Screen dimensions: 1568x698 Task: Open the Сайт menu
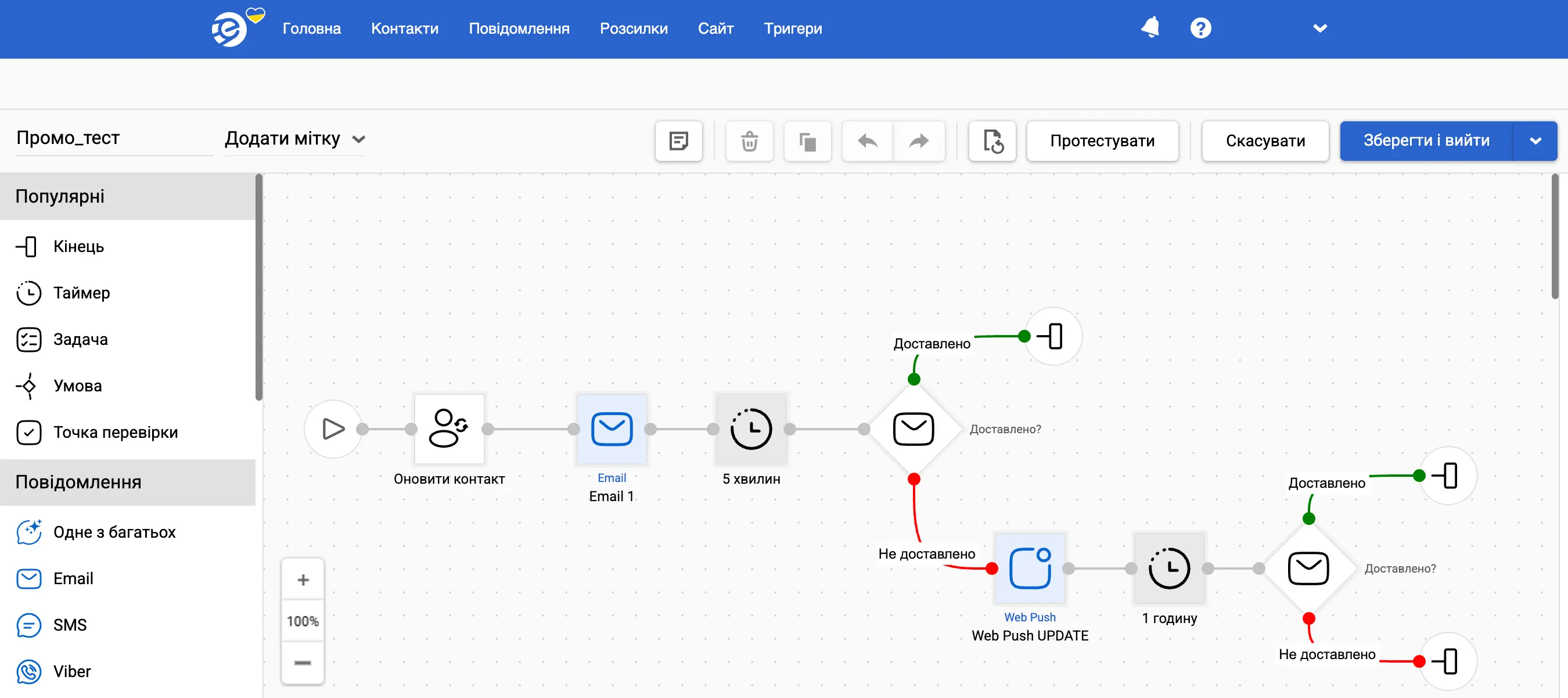[716, 28]
